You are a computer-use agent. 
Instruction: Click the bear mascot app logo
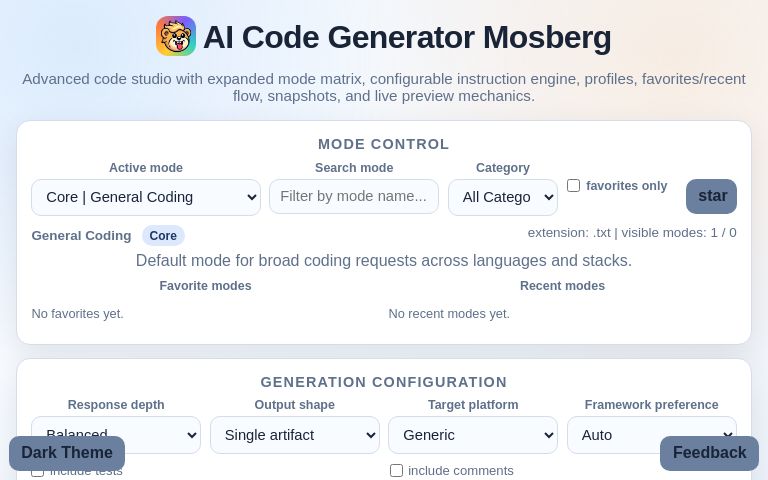tap(176, 36)
